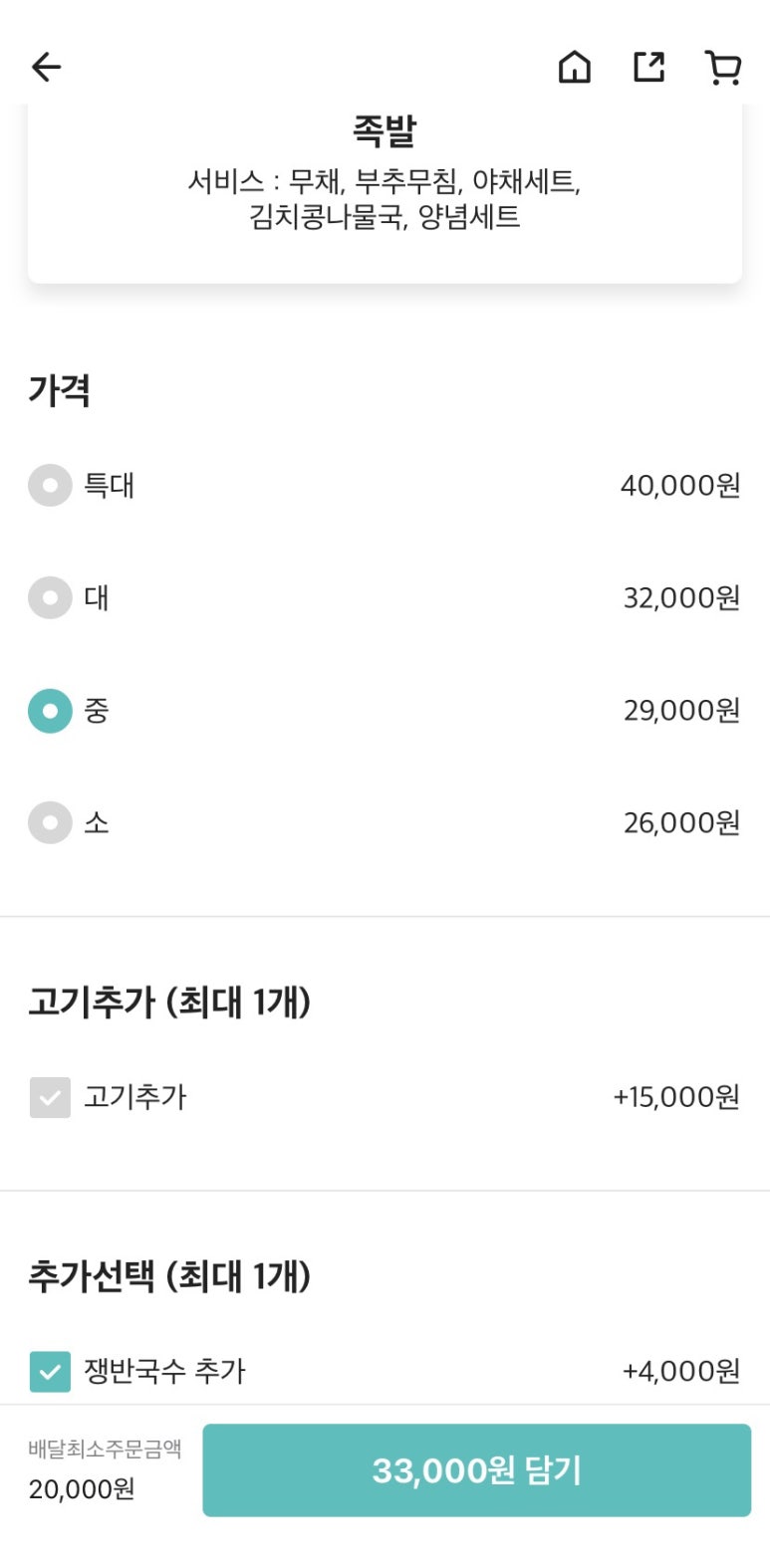Tap the 족발 menu title
770x1568 pixels.
pos(385,130)
